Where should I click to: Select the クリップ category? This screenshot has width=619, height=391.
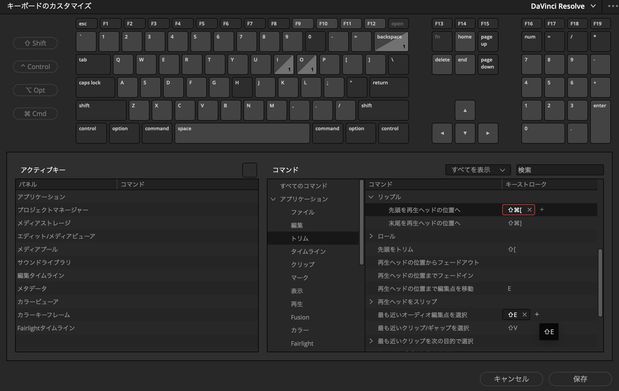pos(302,265)
